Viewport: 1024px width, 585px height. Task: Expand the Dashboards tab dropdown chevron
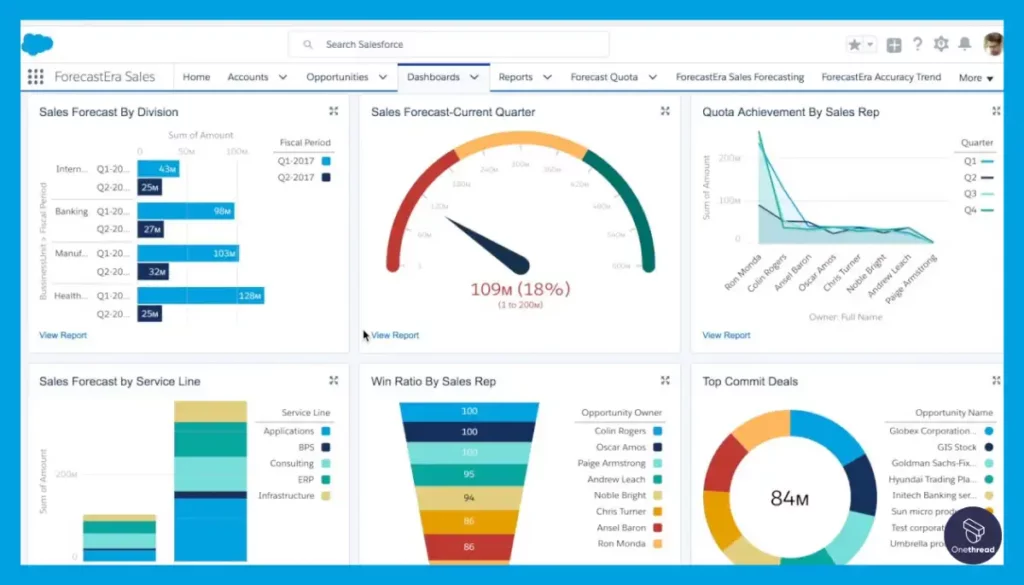(474, 77)
